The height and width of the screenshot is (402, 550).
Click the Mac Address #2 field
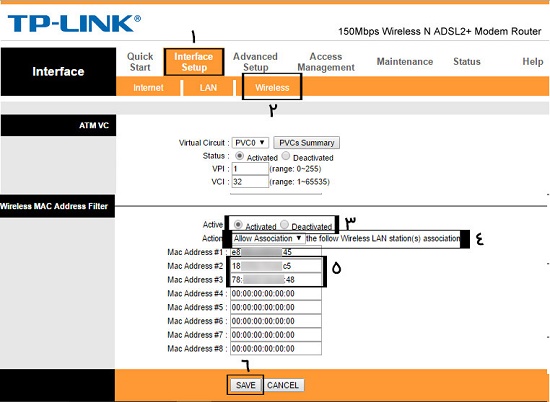click(276, 266)
